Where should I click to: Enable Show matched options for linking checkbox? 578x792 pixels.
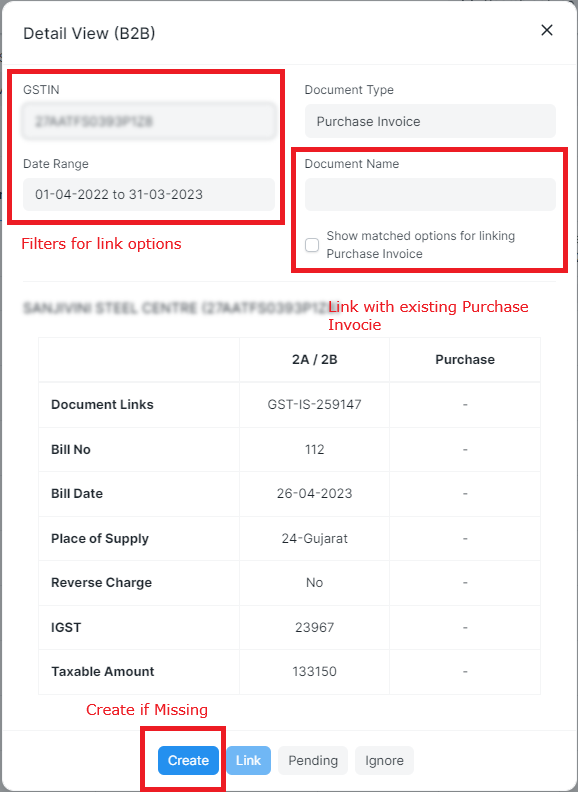point(312,245)
